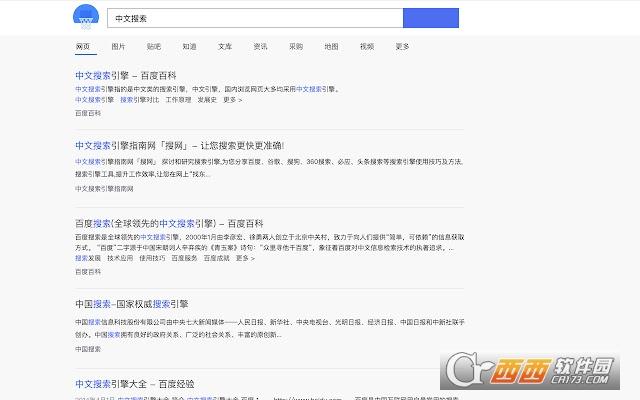640x400 pixels.
Task: Open result 中文搜索引擎指南网「搜网」title
Action: pyautogui.click(x=180, y=146)
